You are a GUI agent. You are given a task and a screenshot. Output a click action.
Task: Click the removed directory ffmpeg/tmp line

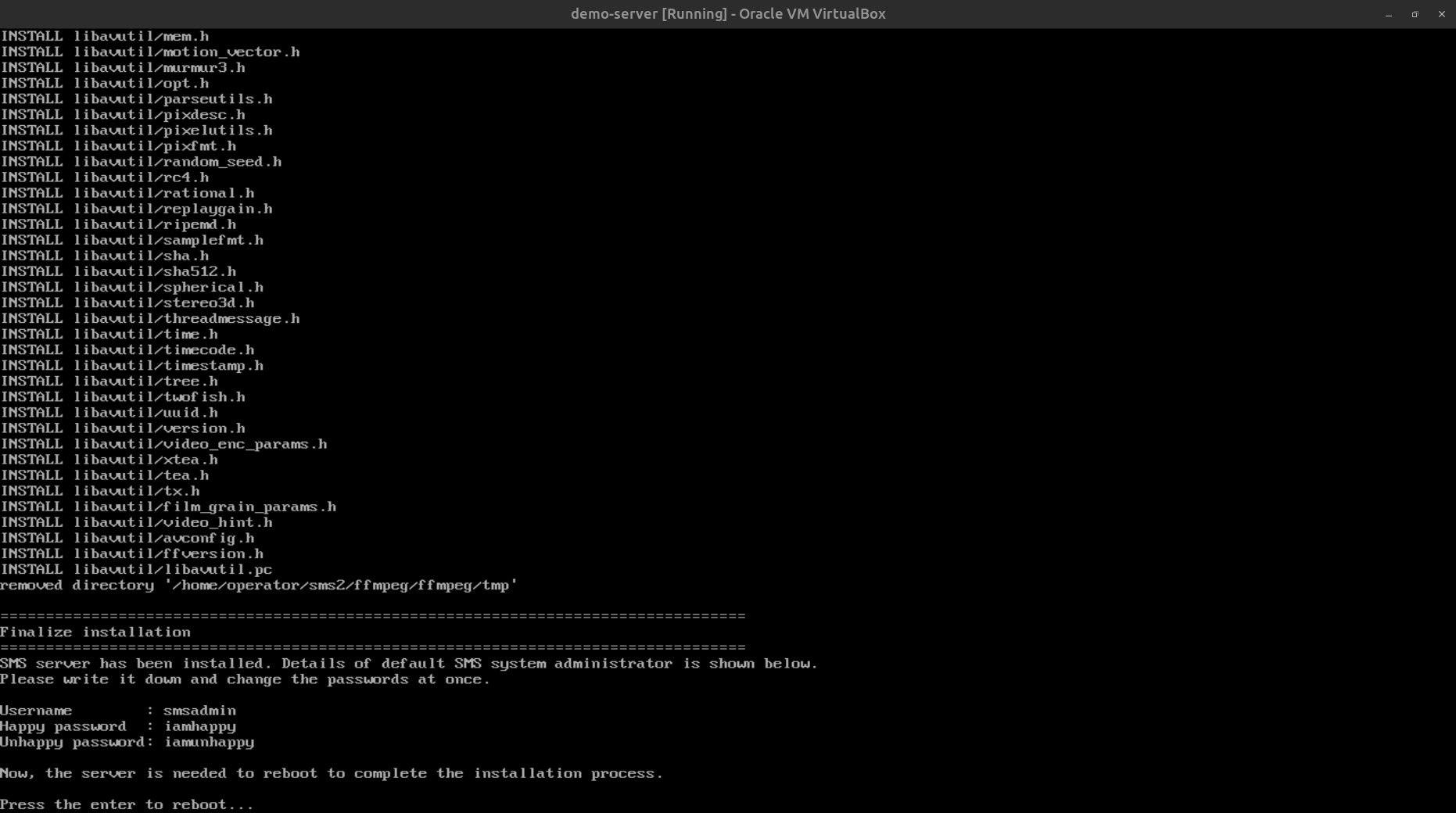pyautogui.click(x=258, y=586)
